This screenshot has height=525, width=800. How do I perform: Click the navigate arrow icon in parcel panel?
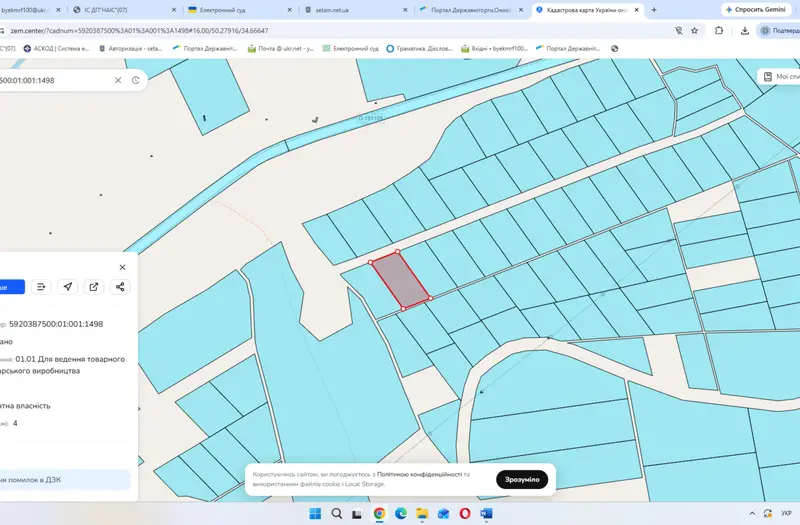68,287
